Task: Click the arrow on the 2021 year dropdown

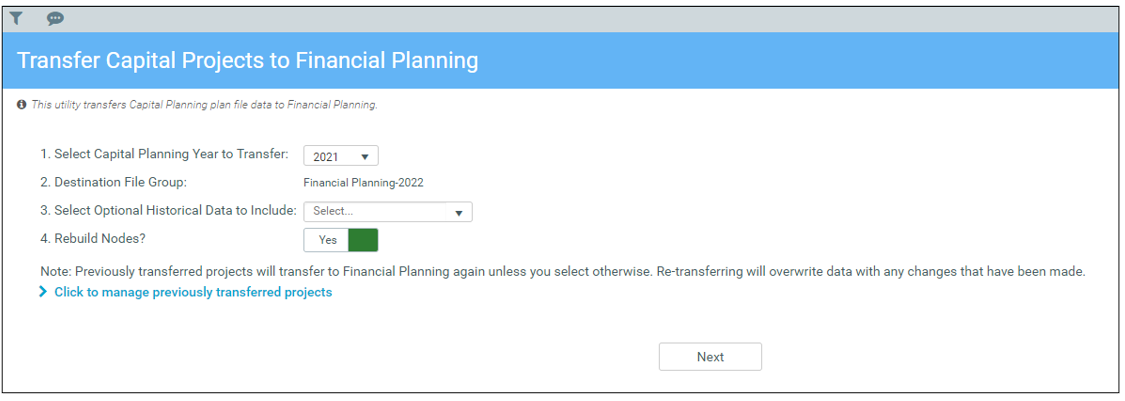Action: point(364,156)
